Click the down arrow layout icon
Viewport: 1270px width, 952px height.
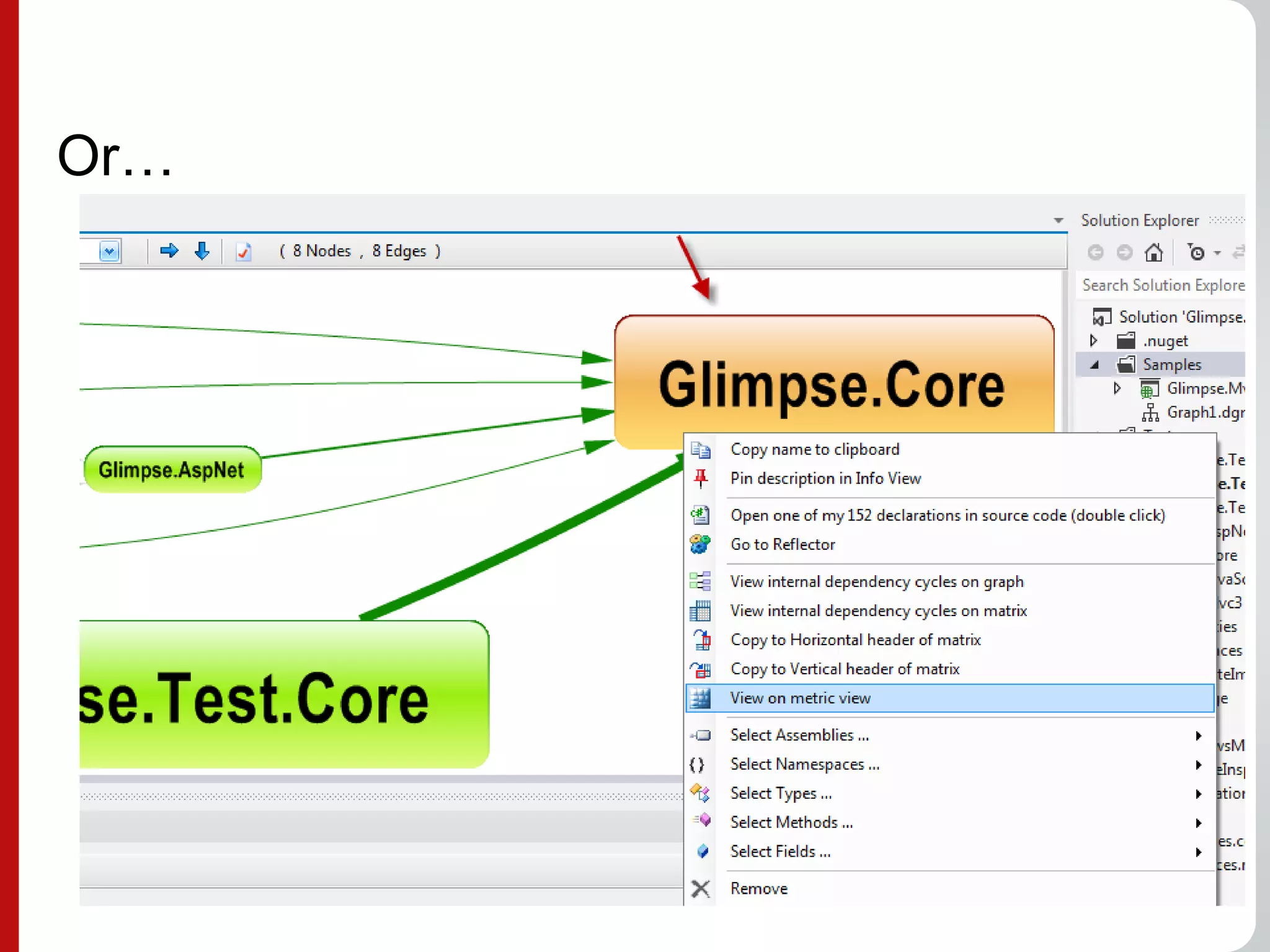coord(202,251)
